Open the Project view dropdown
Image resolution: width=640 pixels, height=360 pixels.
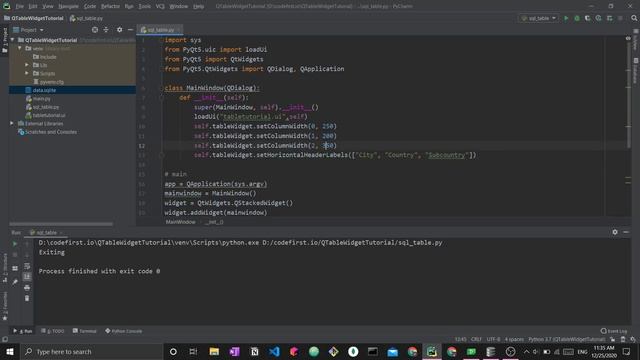28,30
